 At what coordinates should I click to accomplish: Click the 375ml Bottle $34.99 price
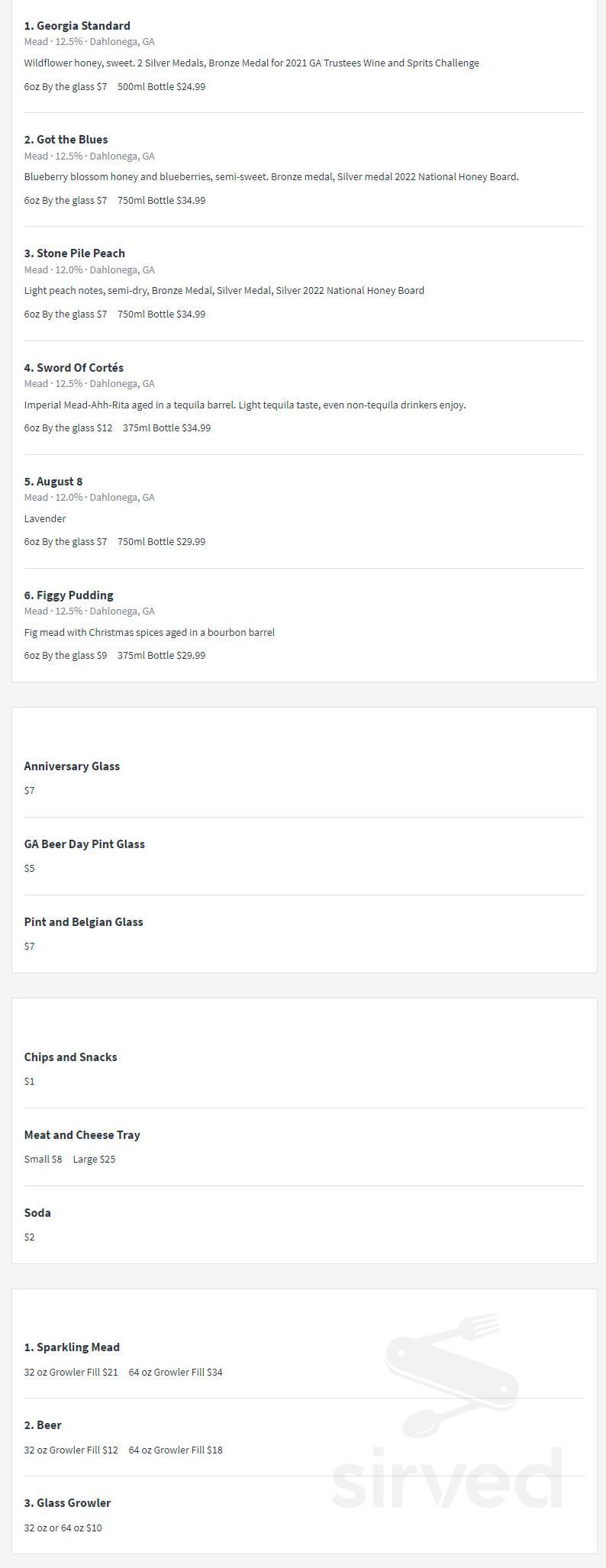[x=166, y=428]
